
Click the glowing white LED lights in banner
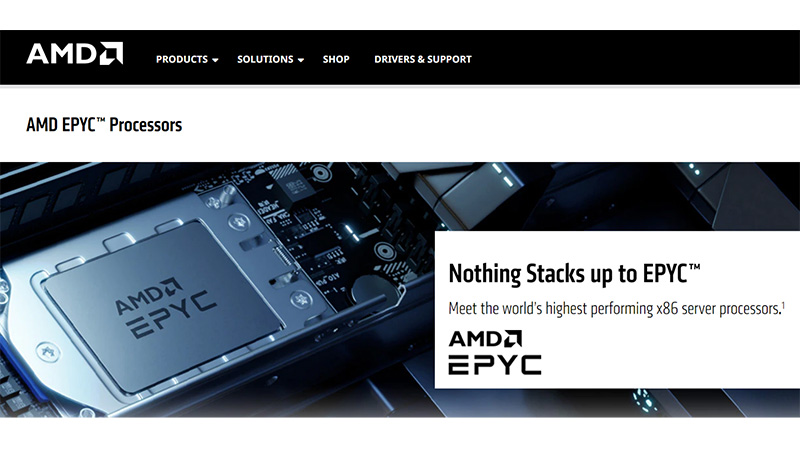point(501,174)
